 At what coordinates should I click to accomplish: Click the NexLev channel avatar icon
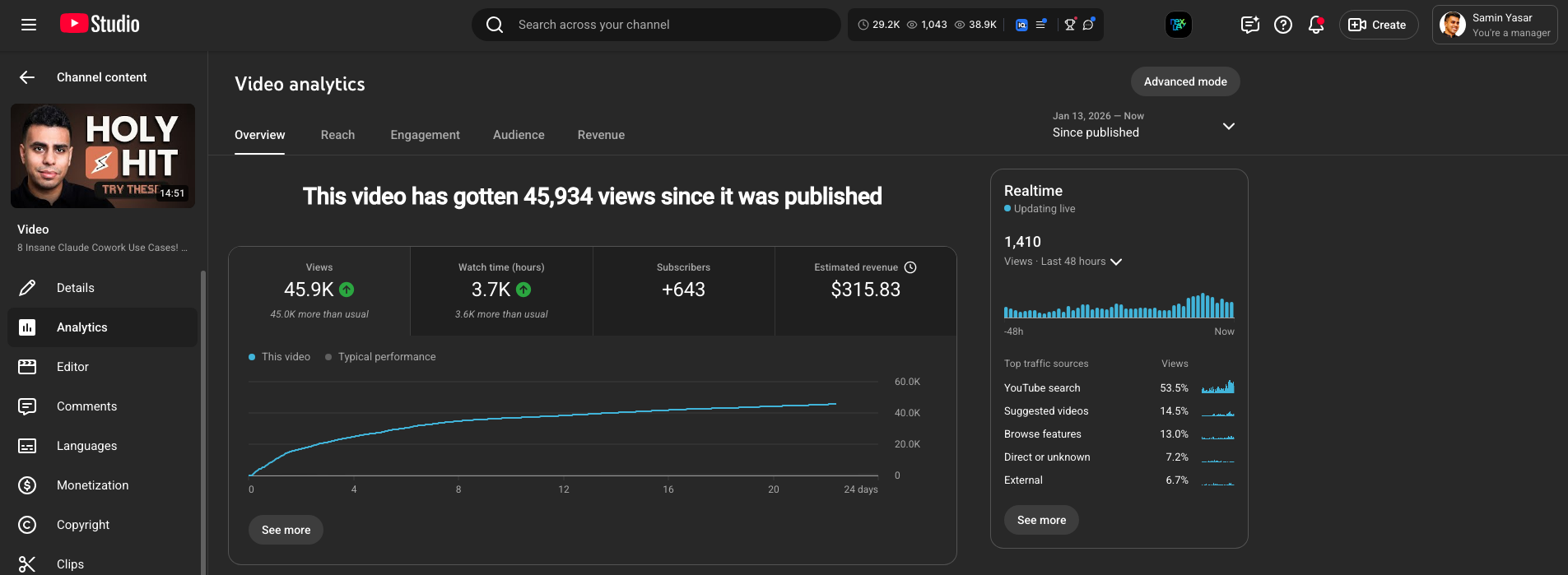pyautogui.click(x=1179, y=25)
